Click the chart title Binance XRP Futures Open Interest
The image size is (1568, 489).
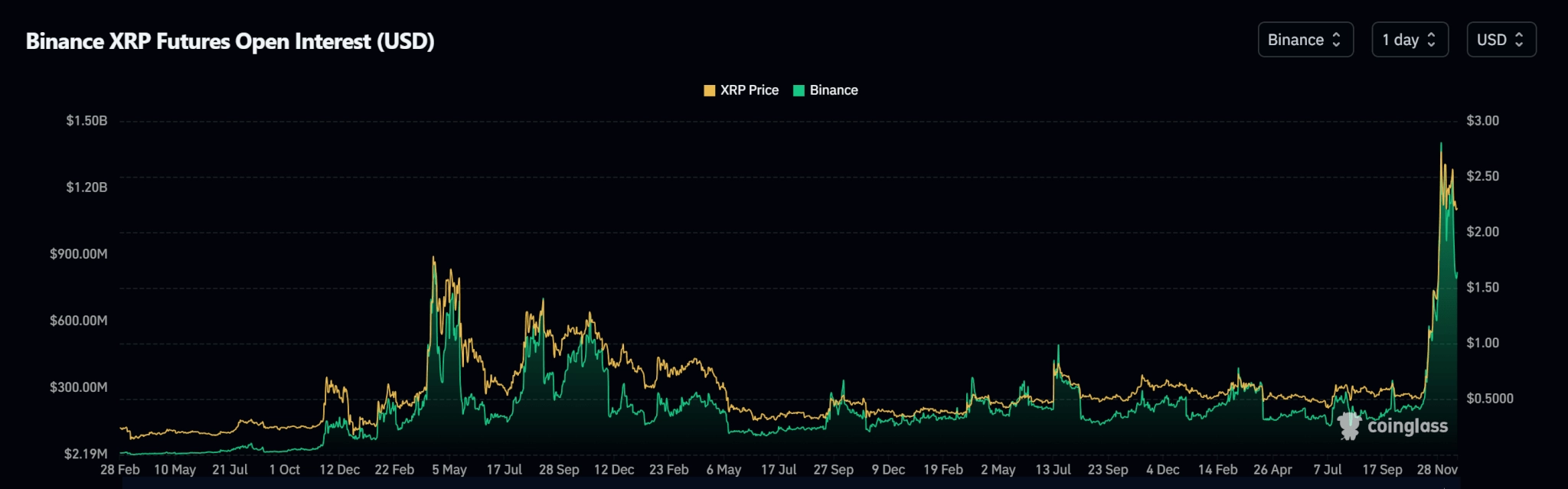coord(230,41)
